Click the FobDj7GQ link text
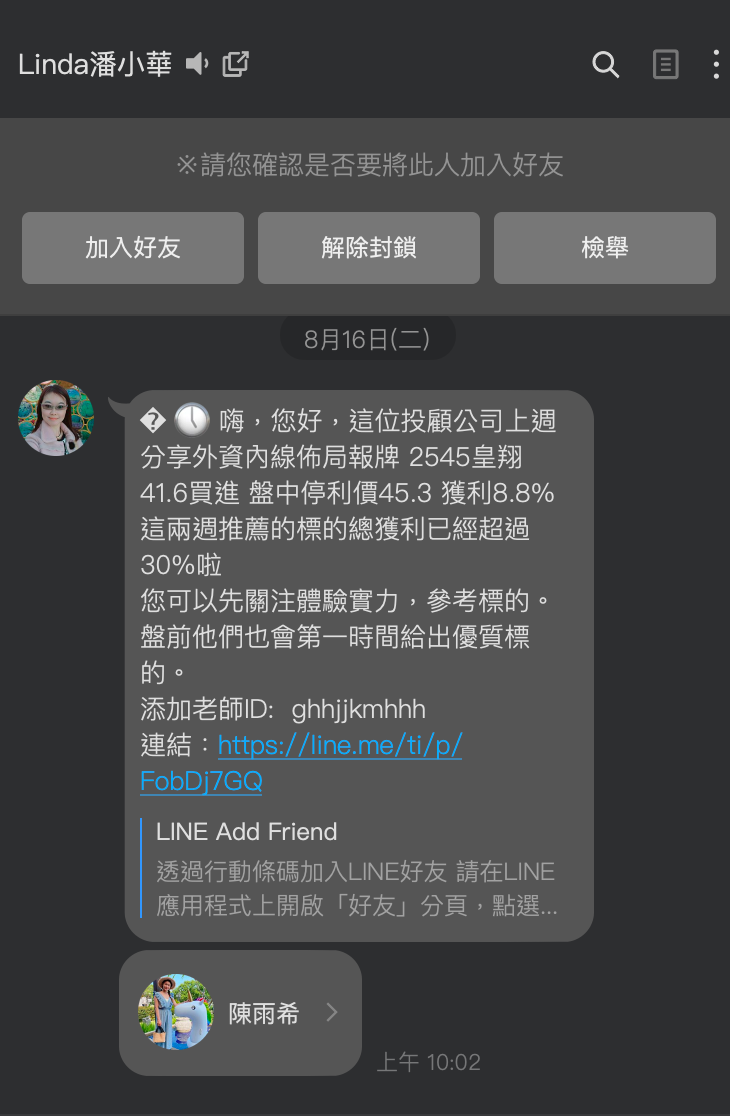730x1116 pixels. click(x=201, y=781)
